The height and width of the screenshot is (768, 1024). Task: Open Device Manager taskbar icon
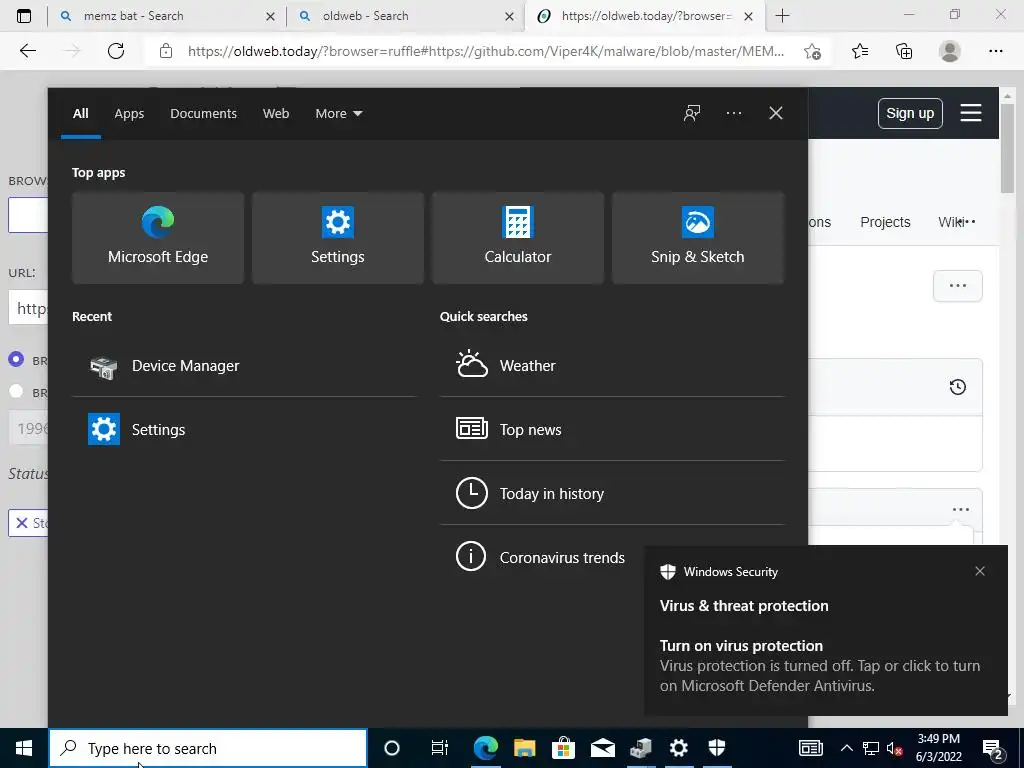click(641, 748)
